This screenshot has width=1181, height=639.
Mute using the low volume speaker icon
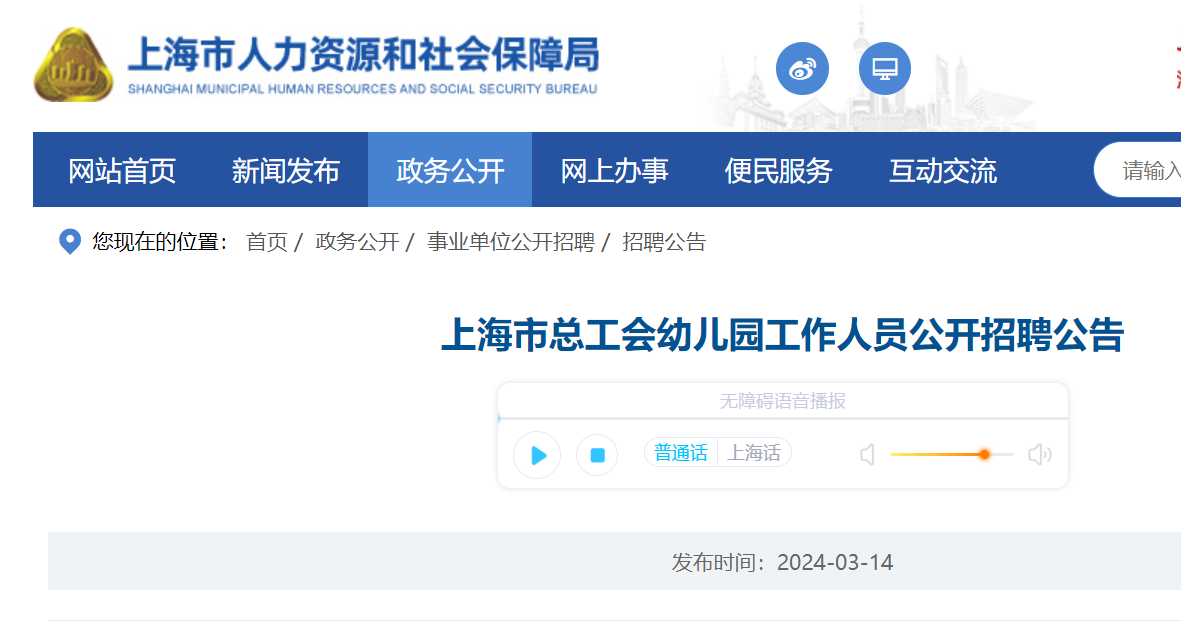(x=868, y=454)
